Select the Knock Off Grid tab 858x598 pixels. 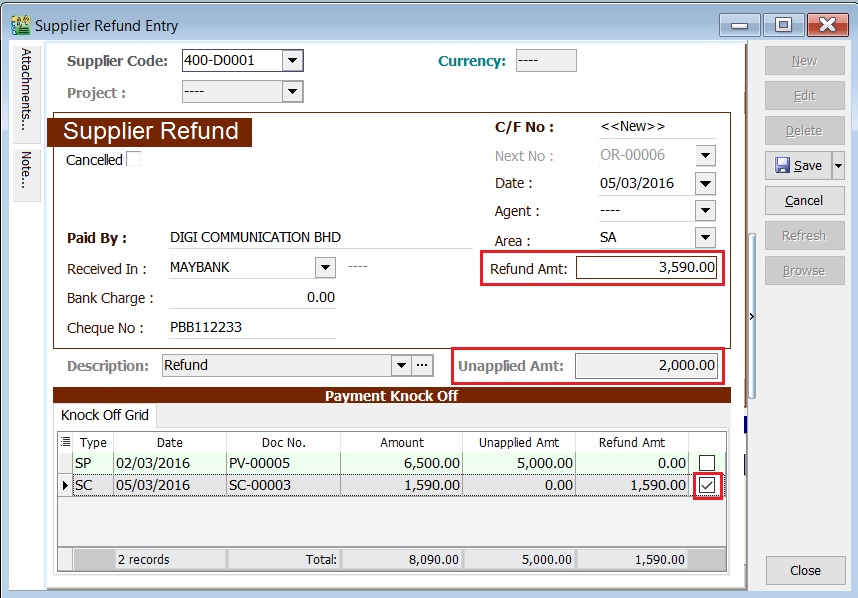(104, 415)
